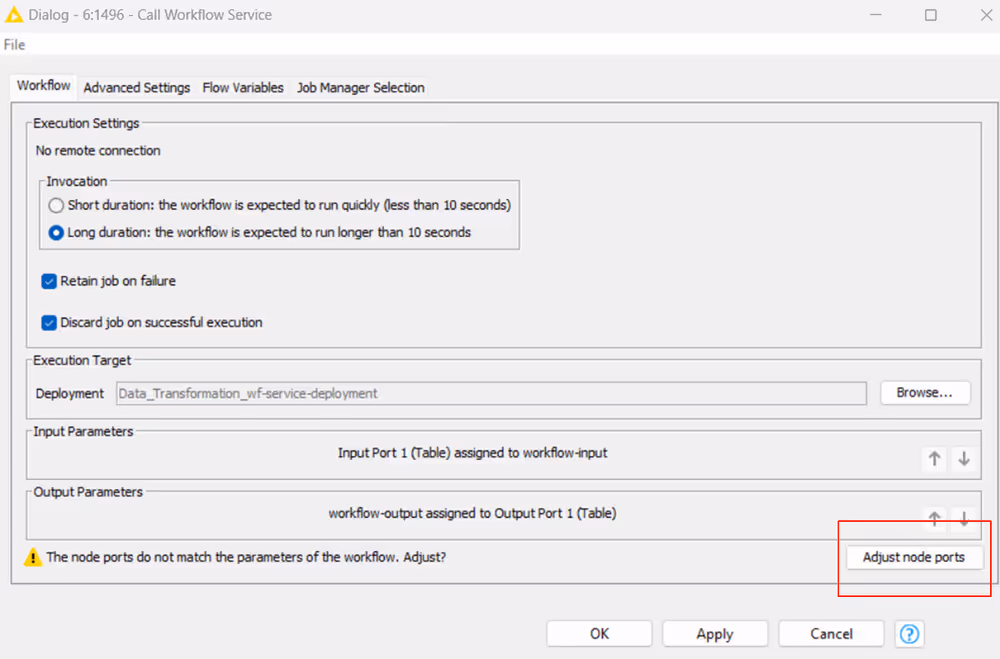Click the Deployment text field
Viewport: 1000px width, 659px height.
[491, 393]
